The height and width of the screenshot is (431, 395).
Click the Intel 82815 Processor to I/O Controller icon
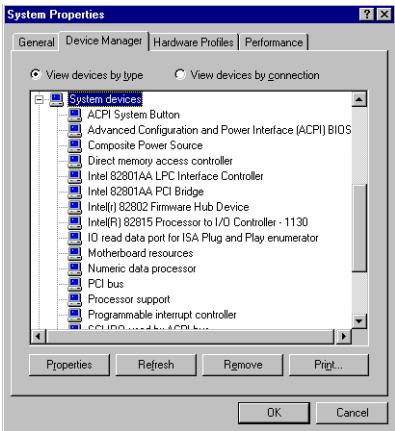click(75, 222)
